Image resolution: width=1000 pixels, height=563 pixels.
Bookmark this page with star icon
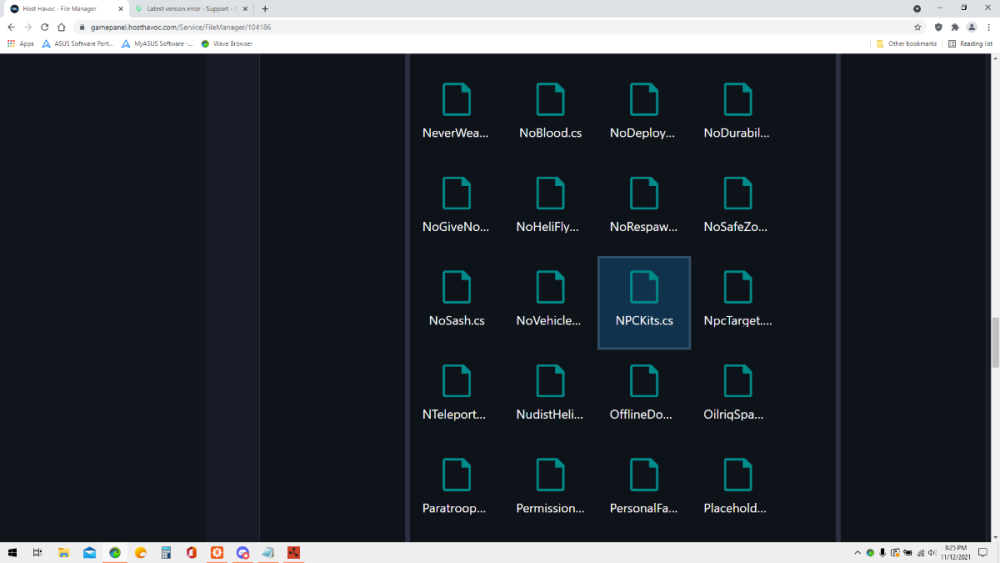pyautogui.click(x=918, y=27)
